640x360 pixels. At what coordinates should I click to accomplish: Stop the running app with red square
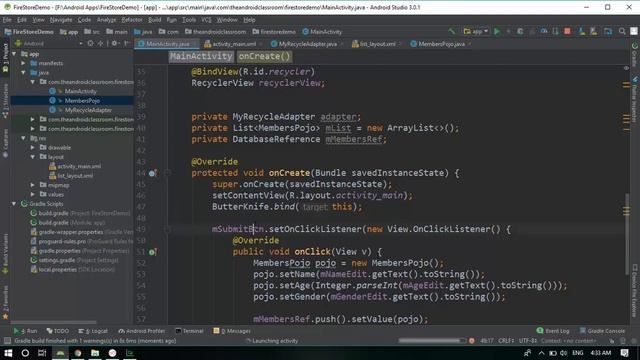(567, 31)
